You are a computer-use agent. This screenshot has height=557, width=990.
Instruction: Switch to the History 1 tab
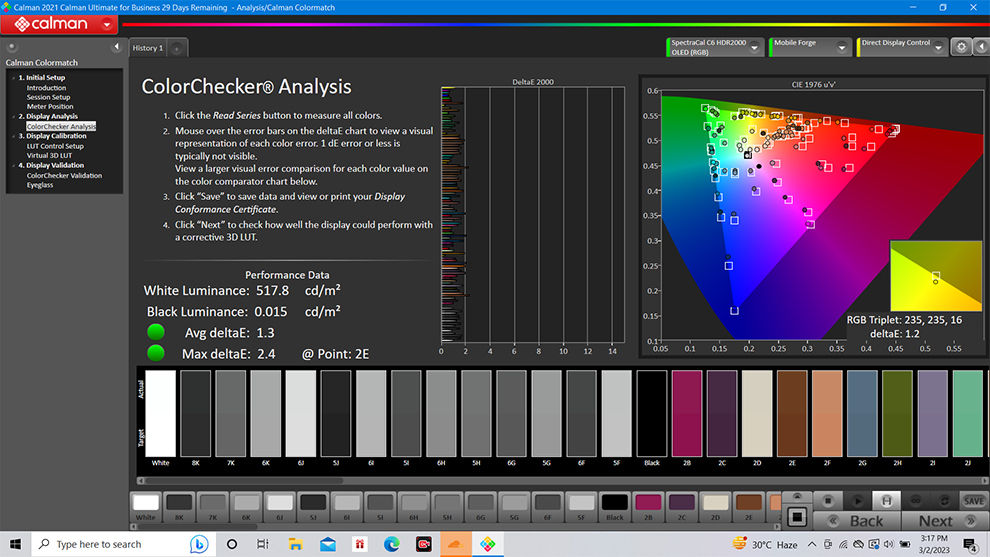click(148, 48)
